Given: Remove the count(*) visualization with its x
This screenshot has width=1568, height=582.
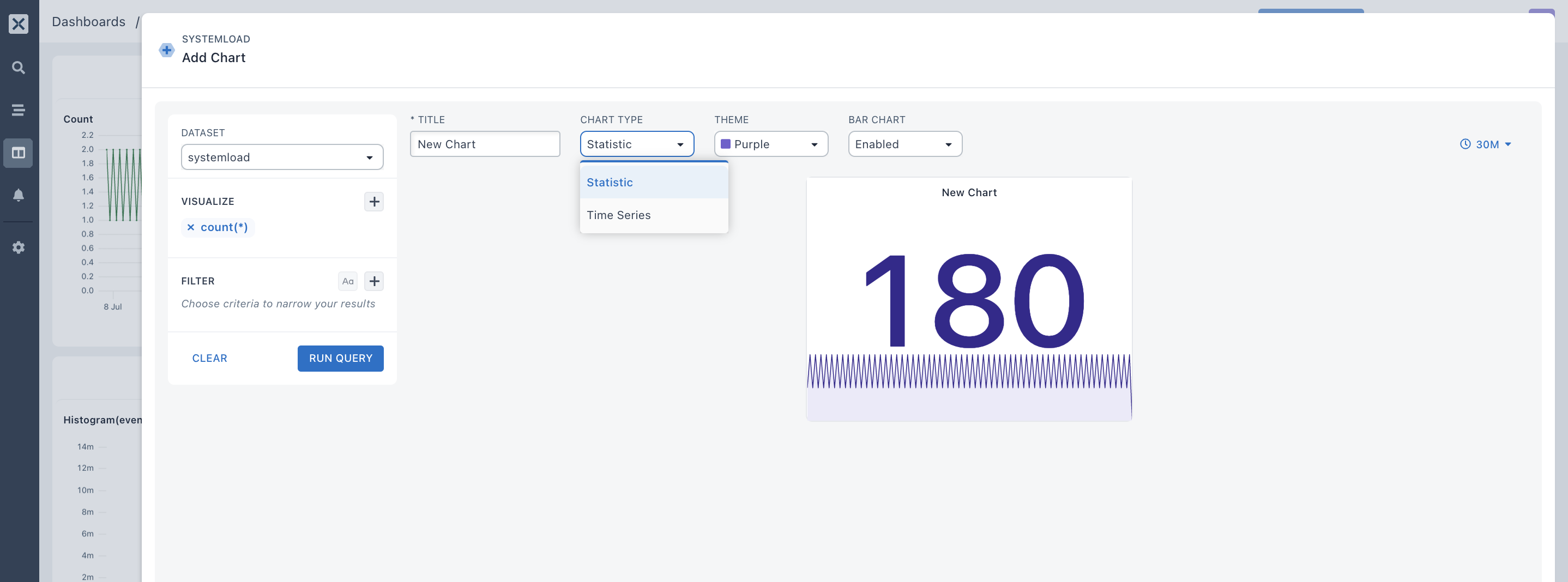Looking at the screenshot, I should [x=190, y=227].
